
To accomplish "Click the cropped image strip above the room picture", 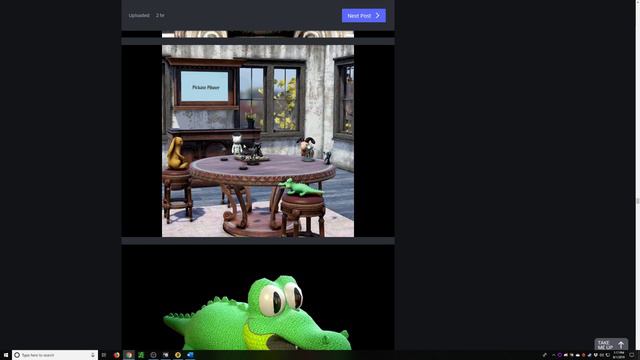I will coord(258,34).
